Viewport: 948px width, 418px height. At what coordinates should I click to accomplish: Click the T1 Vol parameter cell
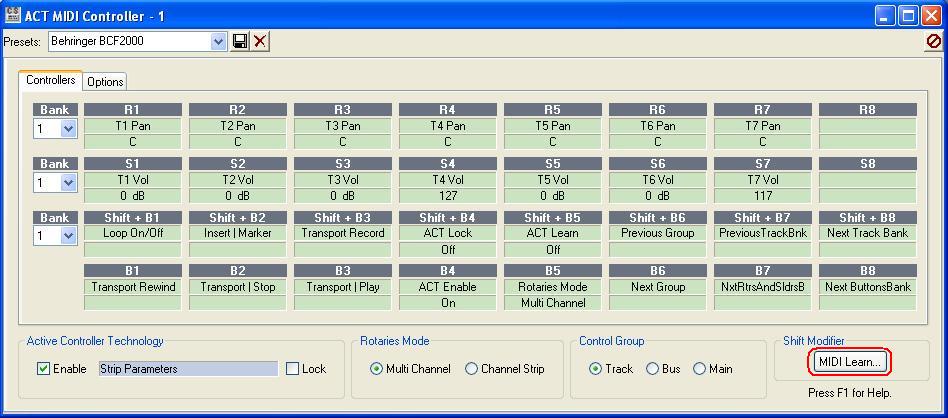coord(132,180)
